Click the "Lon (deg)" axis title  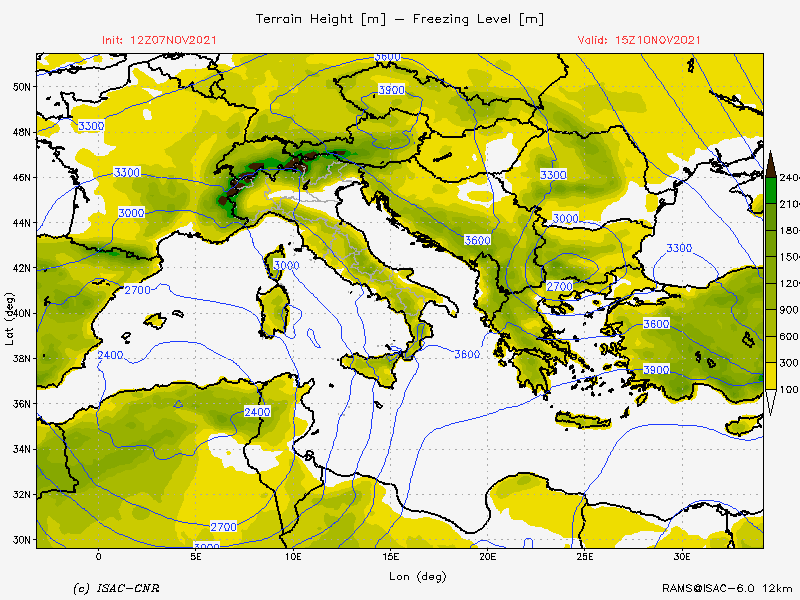417,577
